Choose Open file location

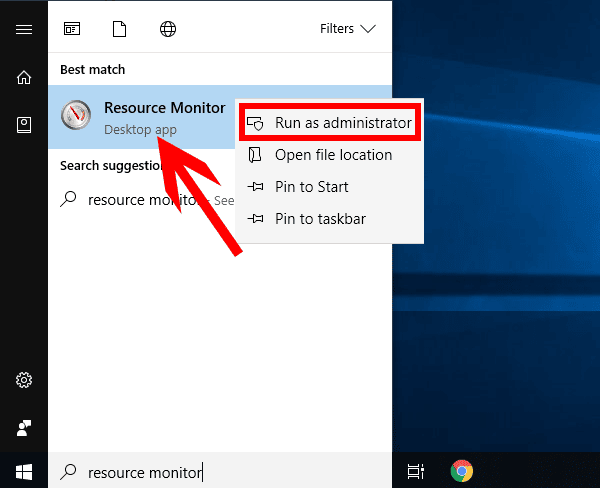click(x=330, y=155)
